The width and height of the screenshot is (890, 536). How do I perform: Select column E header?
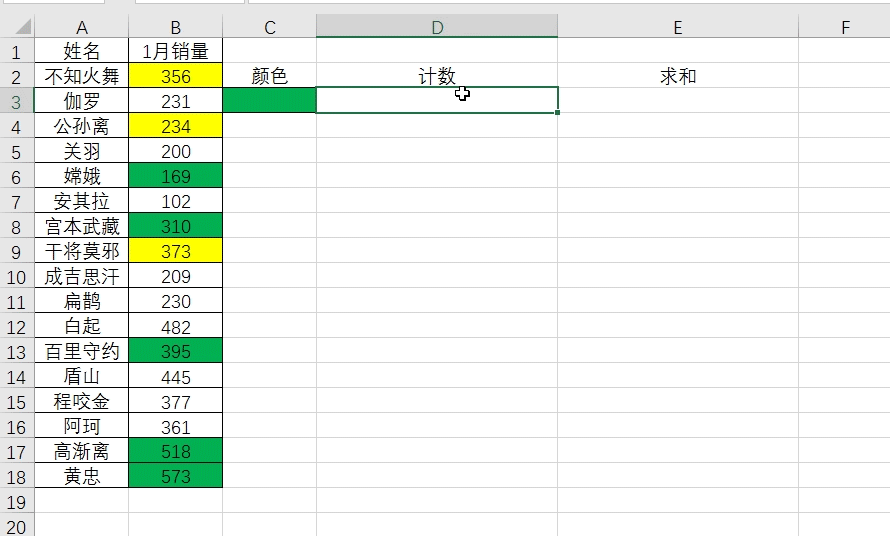pyautogui.click(x=677, y=27)
